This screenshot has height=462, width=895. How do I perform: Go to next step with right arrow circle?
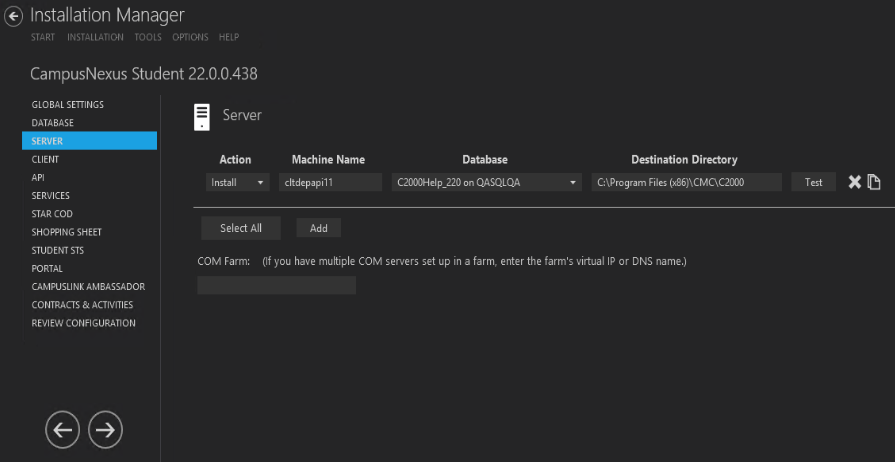click(x=106, y=429)
